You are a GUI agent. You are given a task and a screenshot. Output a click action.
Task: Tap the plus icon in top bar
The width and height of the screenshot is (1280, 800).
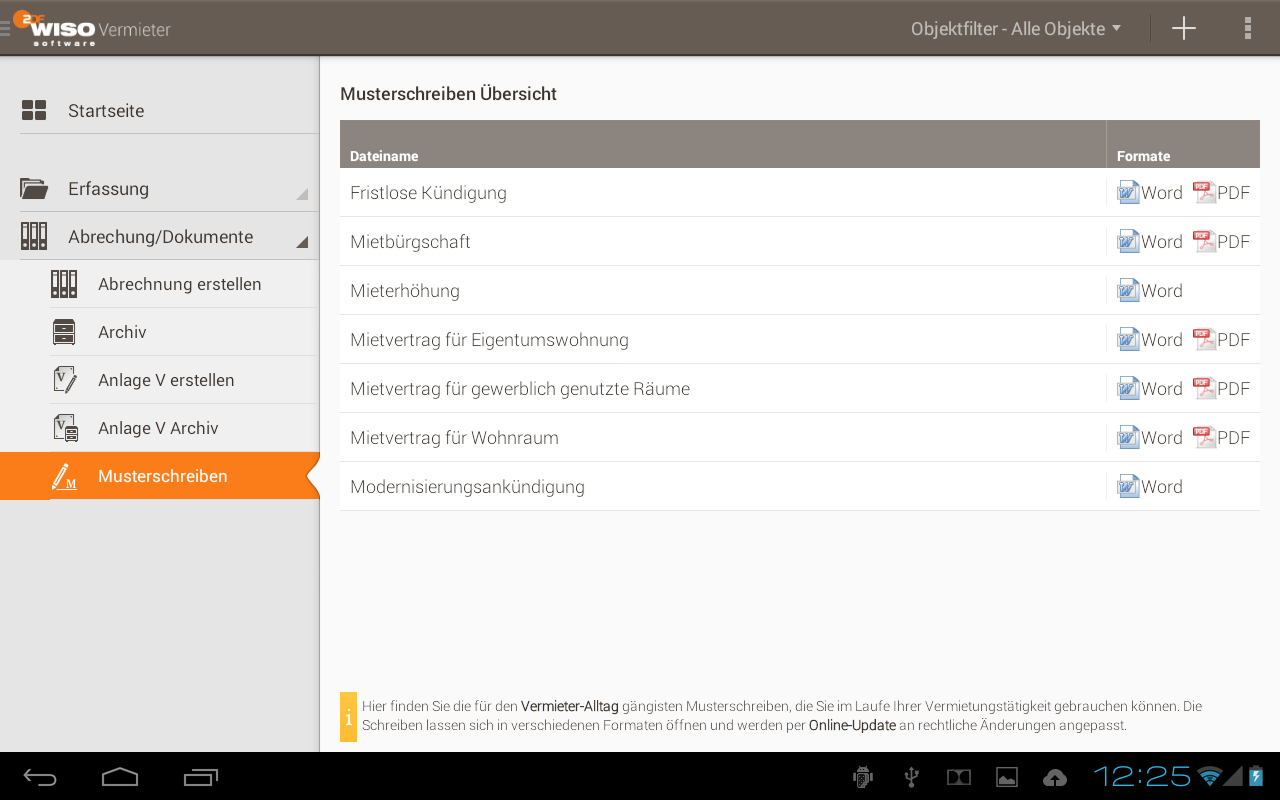(1184, 28)
